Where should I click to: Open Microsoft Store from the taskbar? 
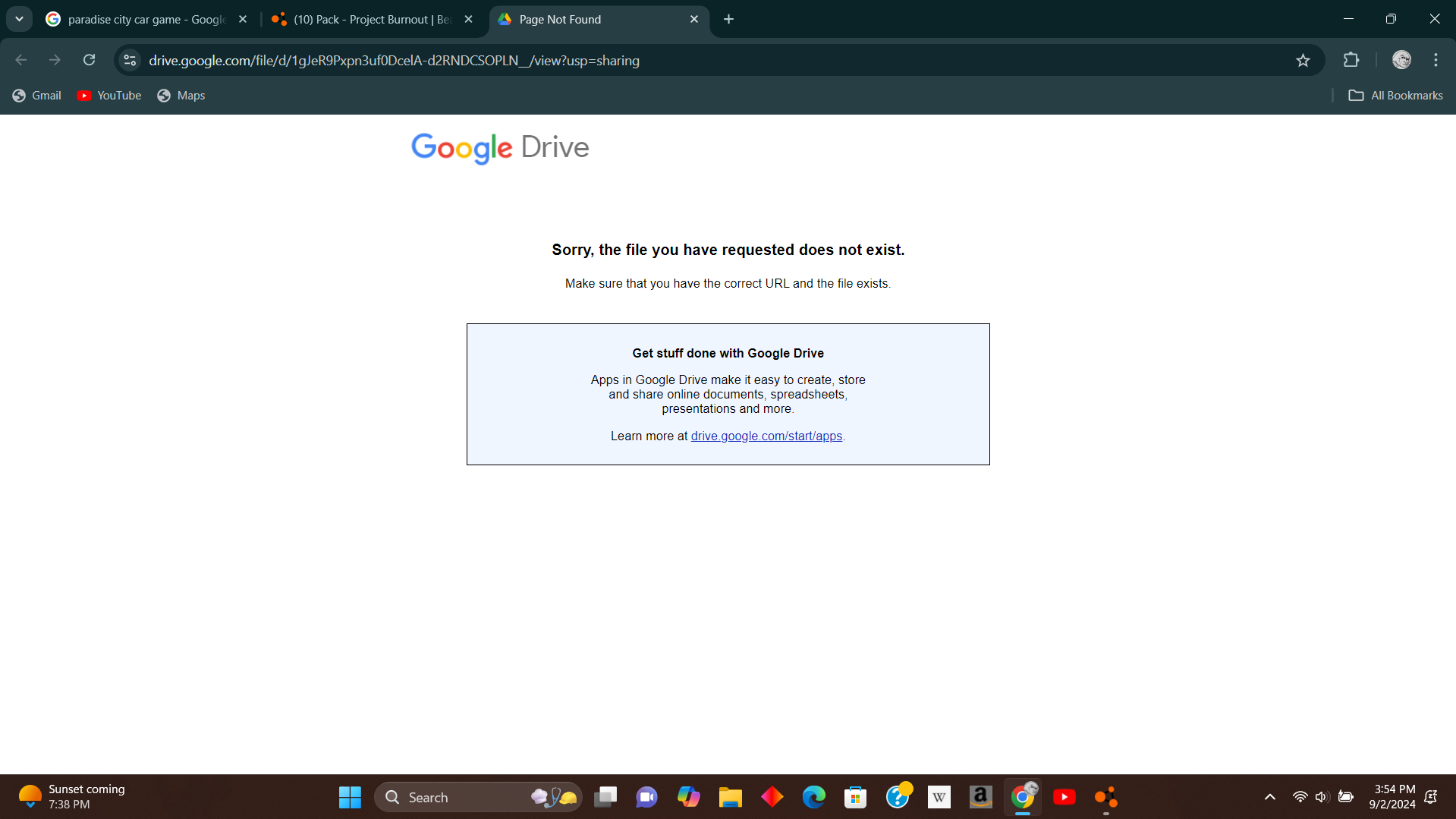pyautogui.click(x=855, y=797)
